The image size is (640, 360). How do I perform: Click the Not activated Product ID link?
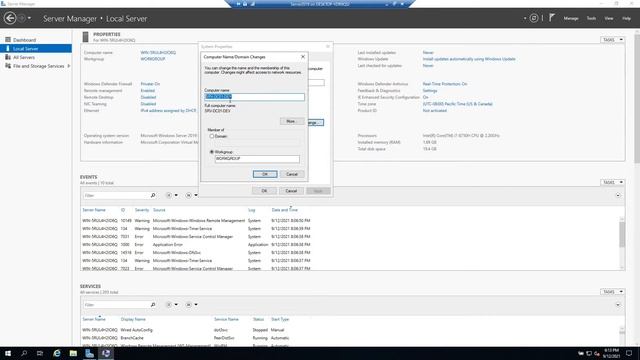435,111
